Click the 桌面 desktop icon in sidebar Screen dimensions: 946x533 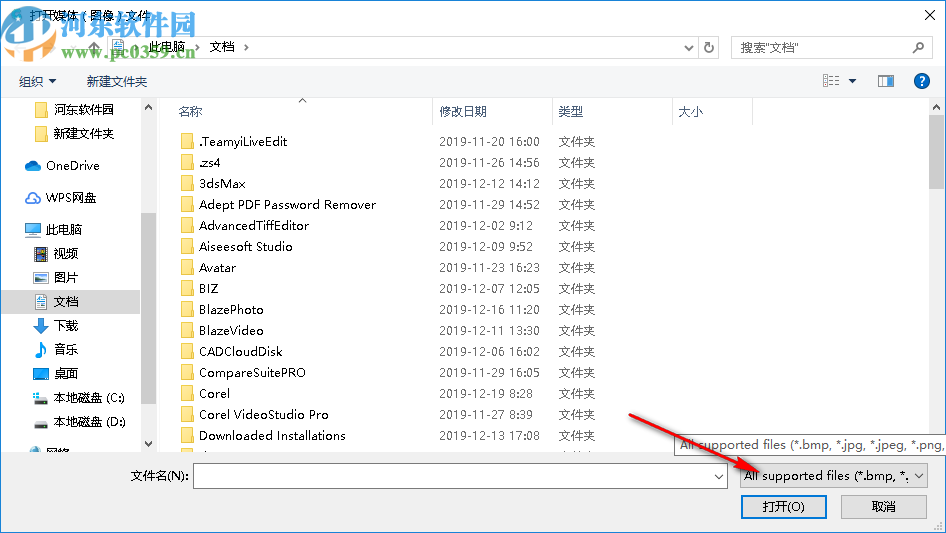pyautogui.click(x=40, y=374)
